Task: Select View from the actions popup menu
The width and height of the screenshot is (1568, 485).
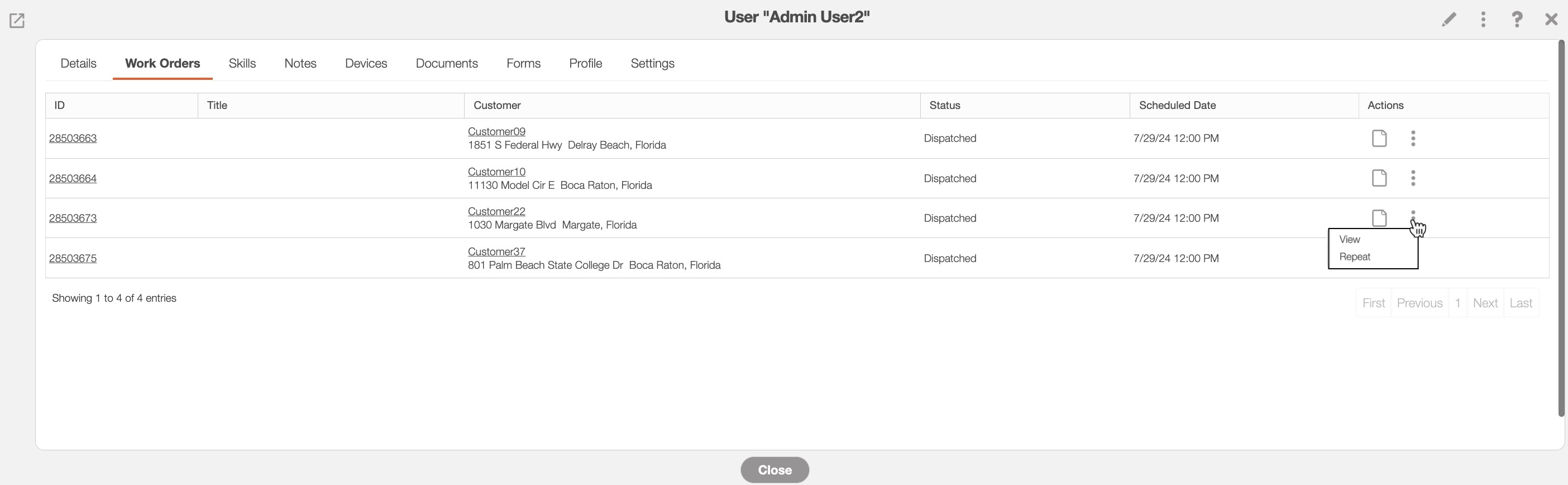Action: tap(1350, 240)
